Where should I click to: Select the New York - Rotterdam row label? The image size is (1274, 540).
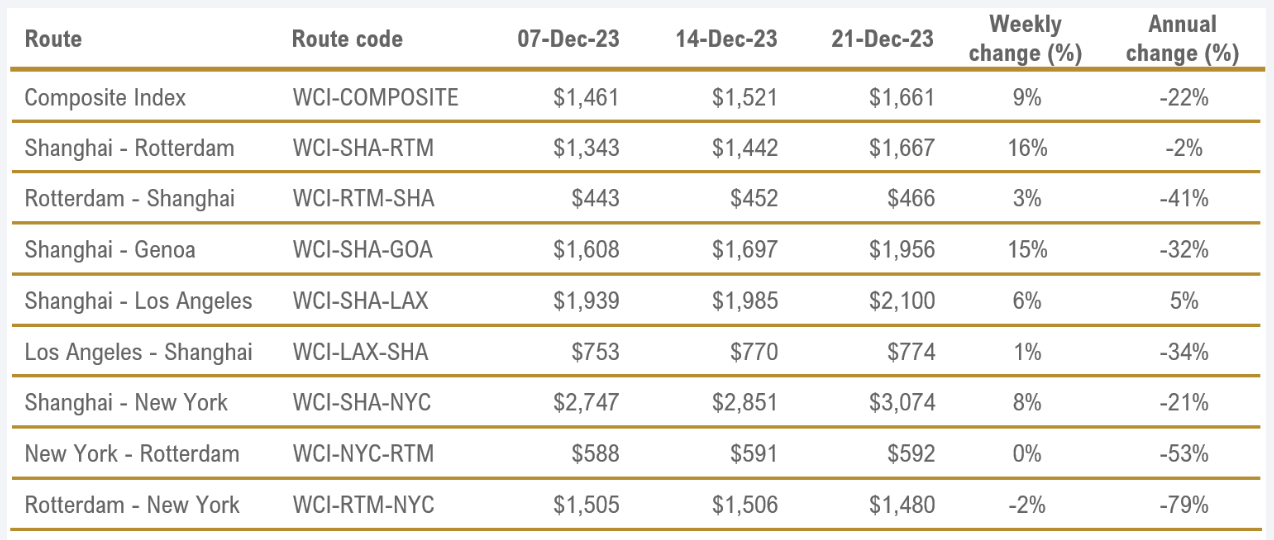[132, 454]
